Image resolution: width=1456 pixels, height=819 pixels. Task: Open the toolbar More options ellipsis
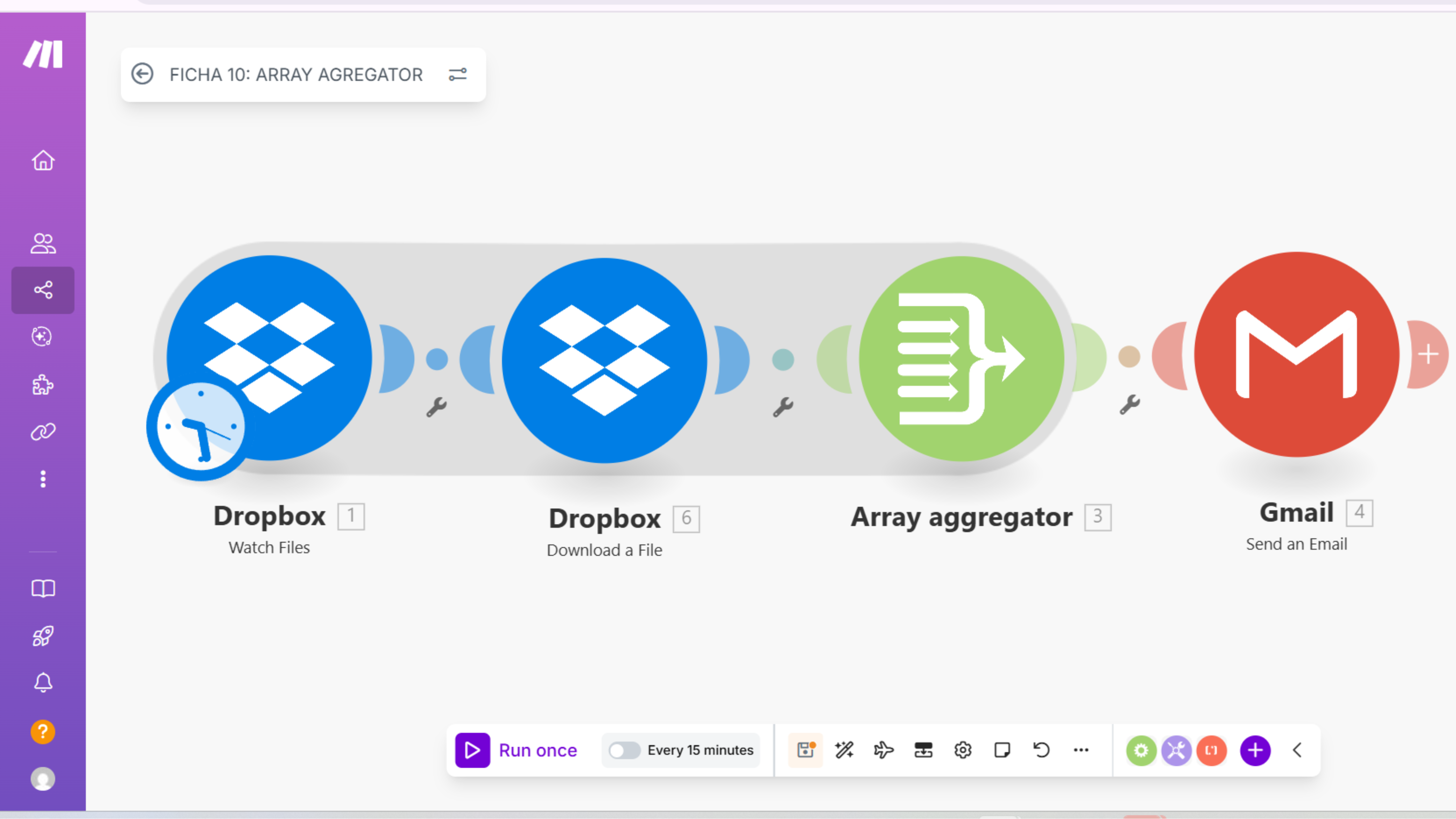click(x=1081, y=750)
